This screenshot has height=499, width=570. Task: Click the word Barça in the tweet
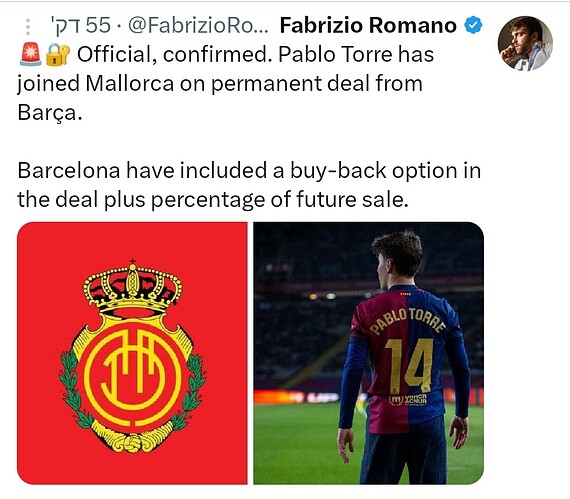point(50,113)
